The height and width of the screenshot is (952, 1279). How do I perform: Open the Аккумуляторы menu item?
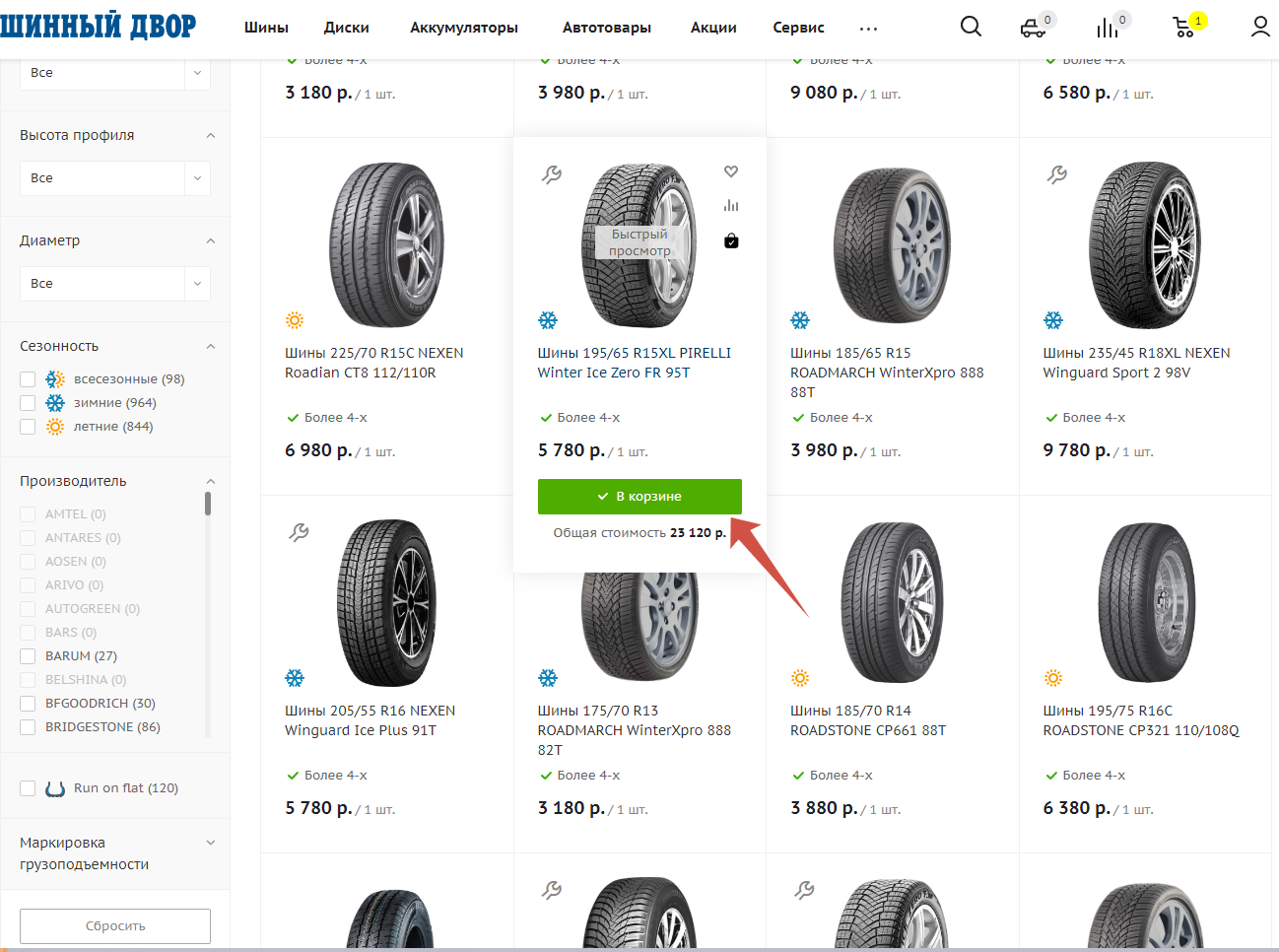pos(464,28)
